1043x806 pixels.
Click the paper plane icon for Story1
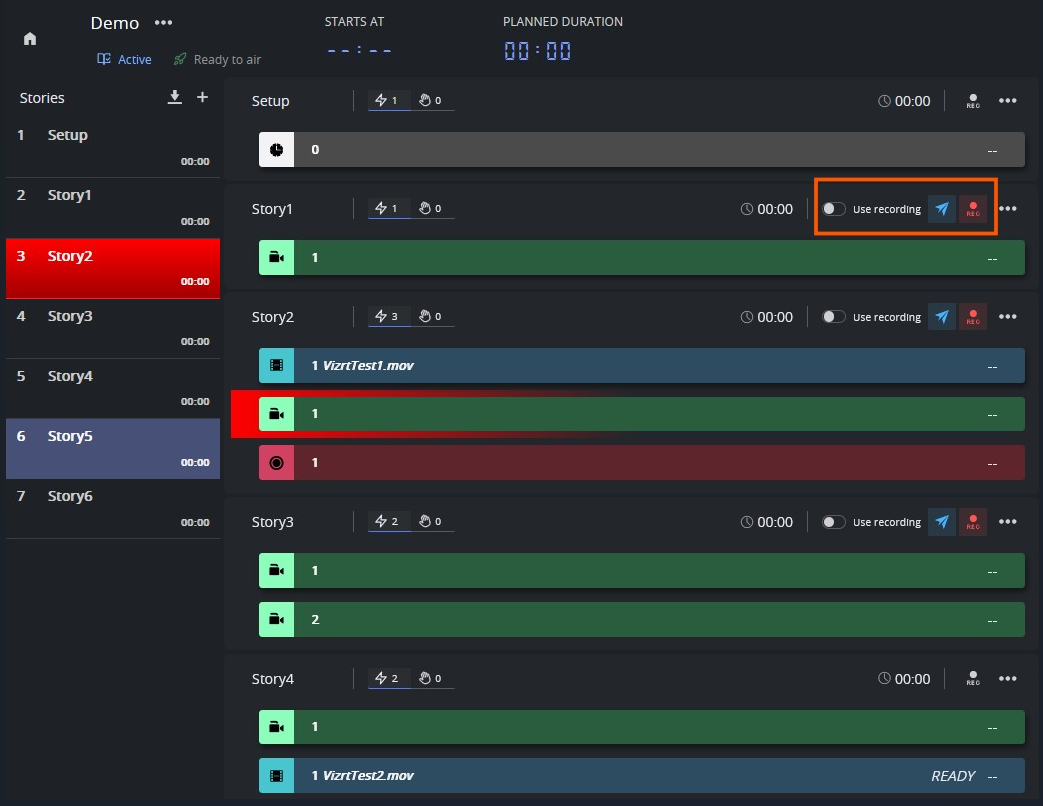pyautogui.click(x=941, y=209)
